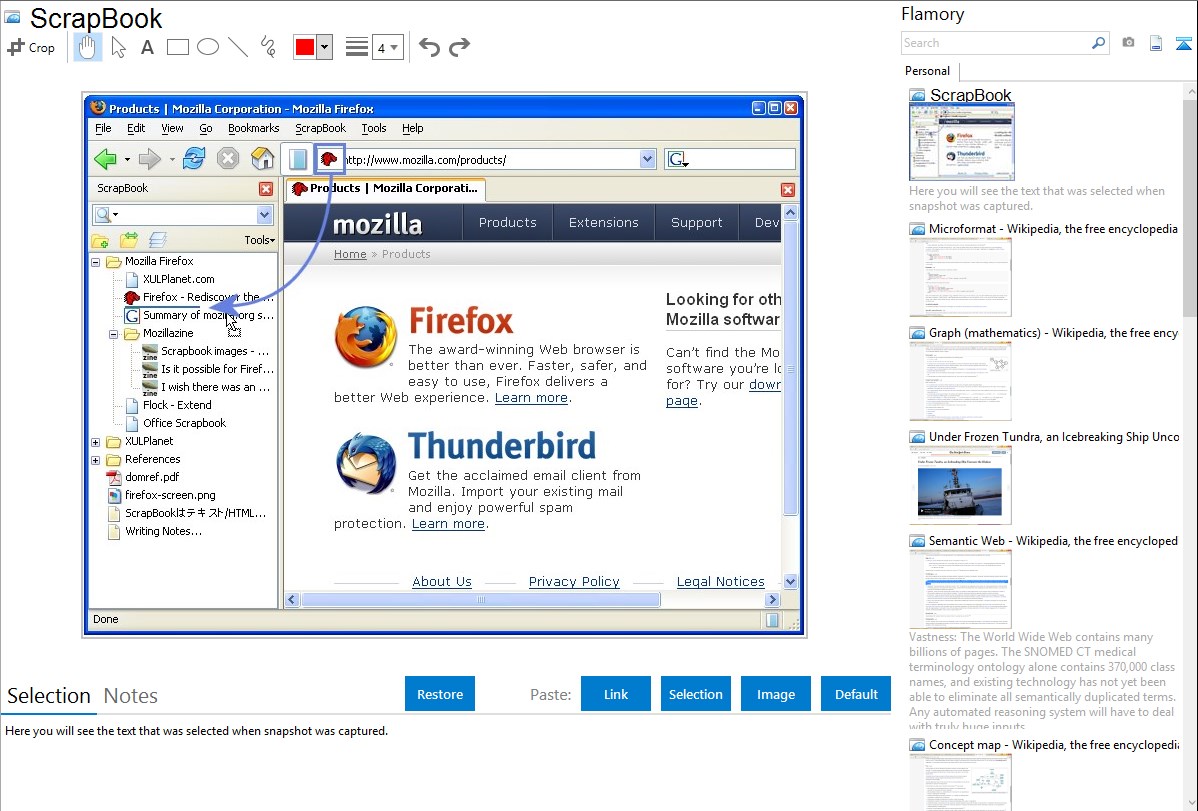Undo the last edit
Viewport: 1198px width, 811px height.
click(x=429, y=47)
